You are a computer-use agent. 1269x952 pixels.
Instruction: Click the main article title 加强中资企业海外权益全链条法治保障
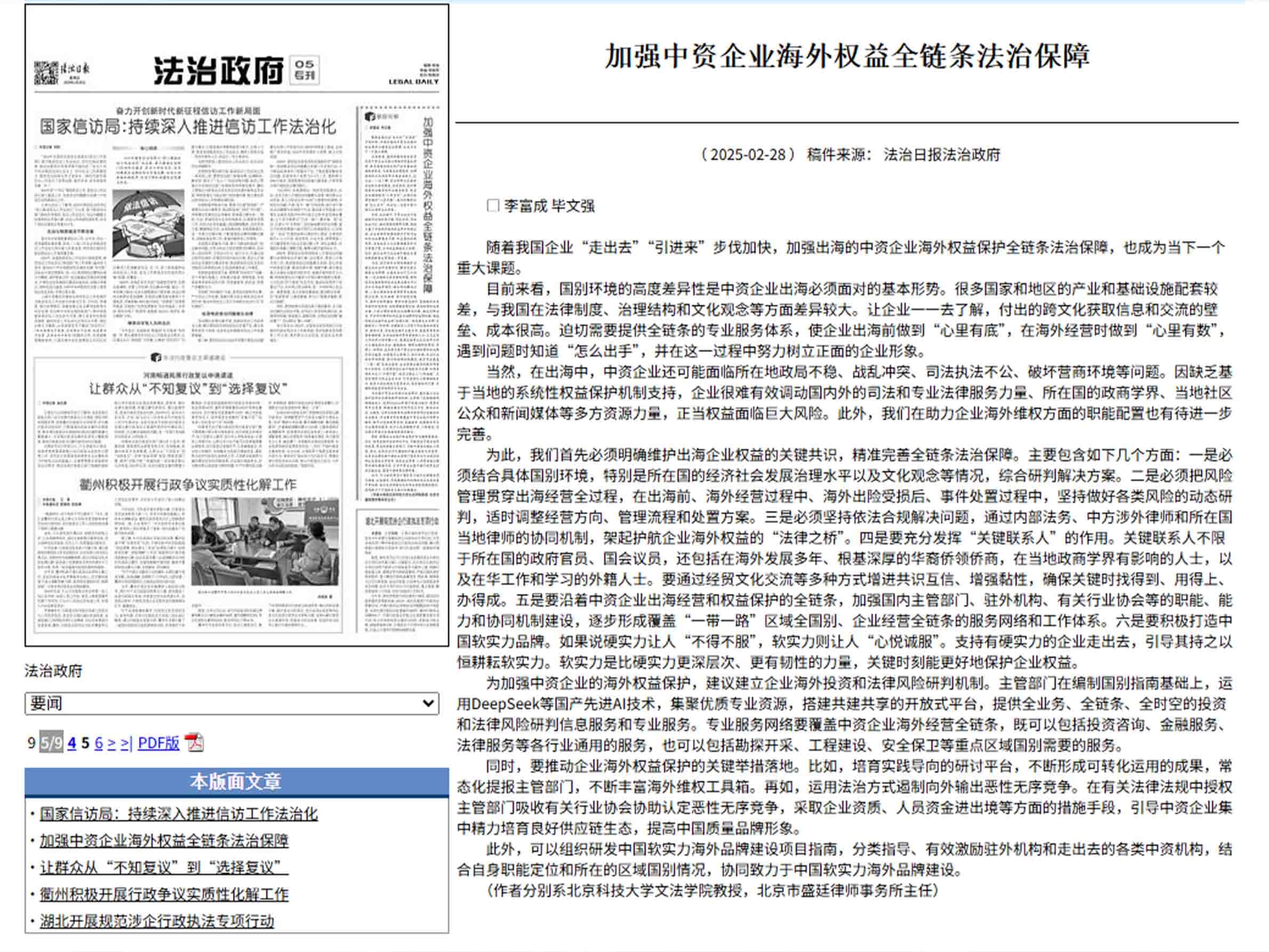tap(847, 57)
